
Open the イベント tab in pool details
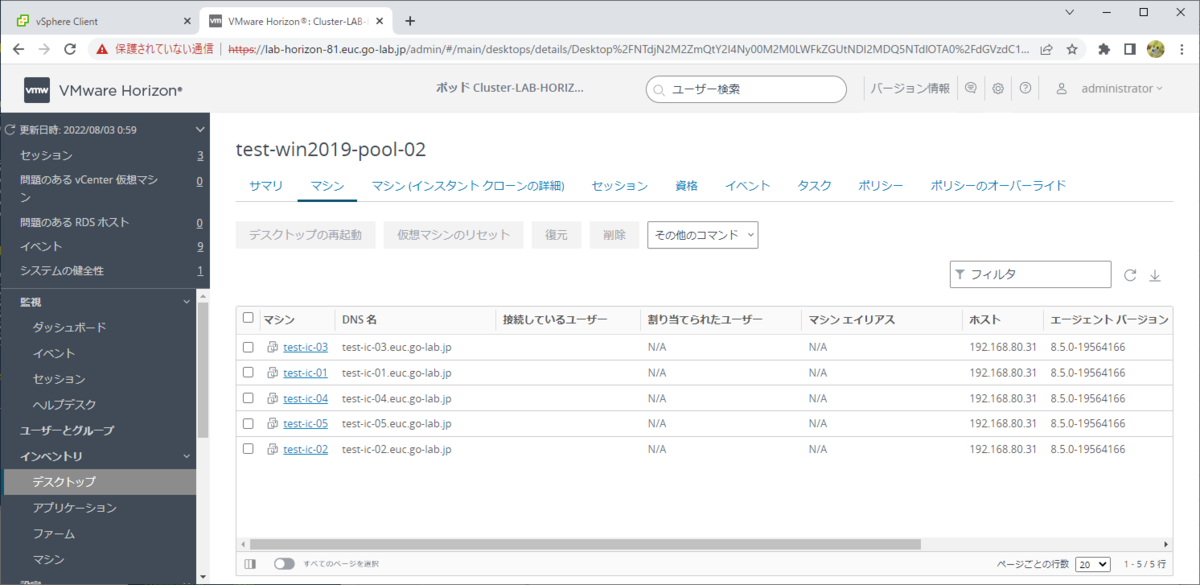tap(748, 186)
